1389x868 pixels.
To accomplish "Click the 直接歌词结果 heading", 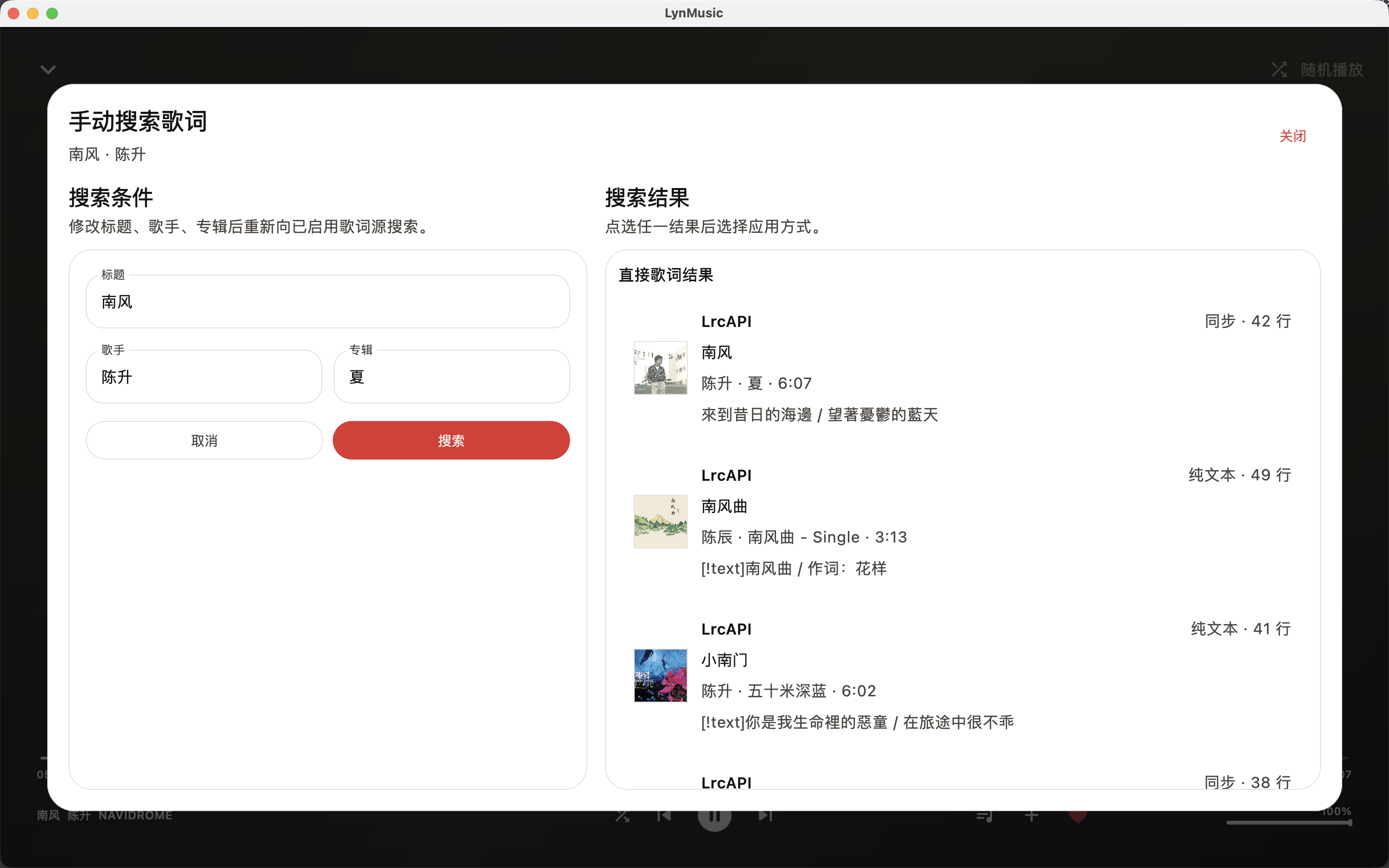I will coord(666,275).
